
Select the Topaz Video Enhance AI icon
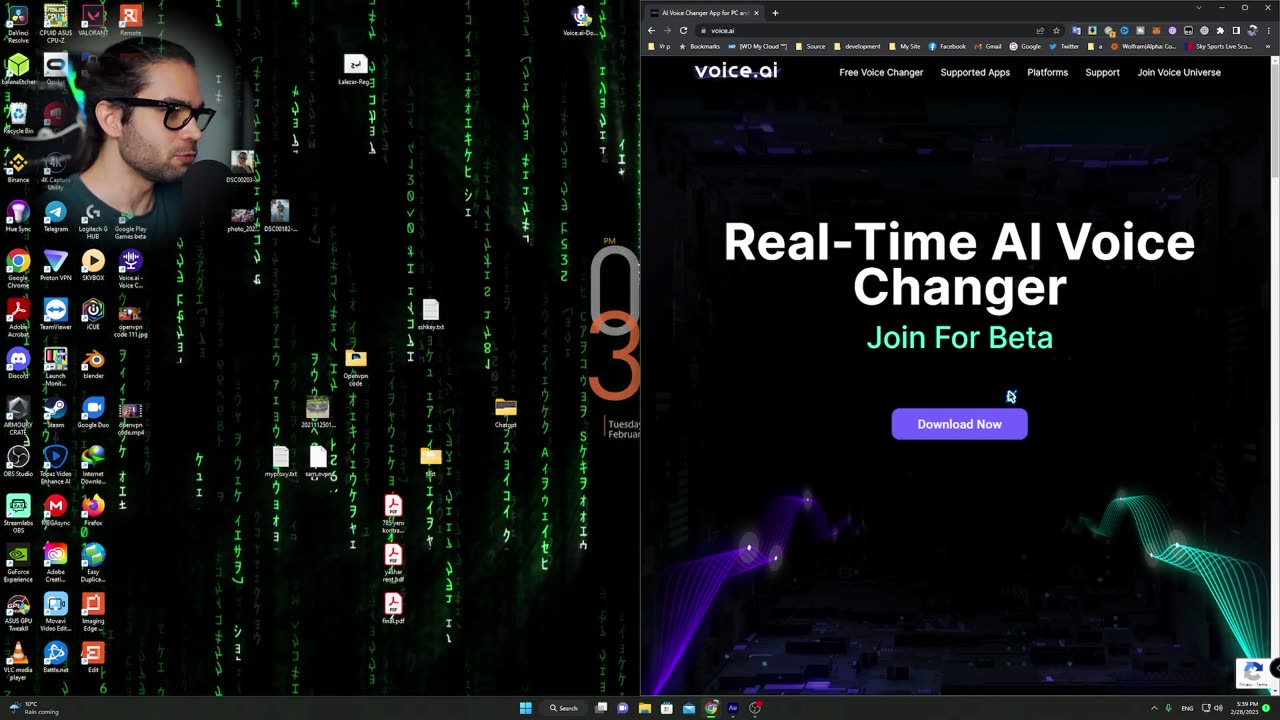[55, 465]
